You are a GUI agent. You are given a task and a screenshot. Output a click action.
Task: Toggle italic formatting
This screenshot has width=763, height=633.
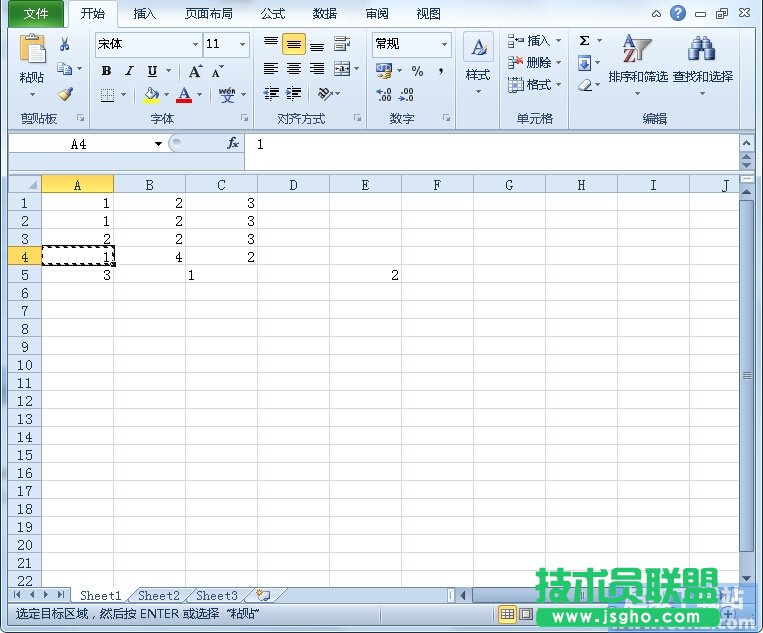pyautogui.click(x=129, y=71)
